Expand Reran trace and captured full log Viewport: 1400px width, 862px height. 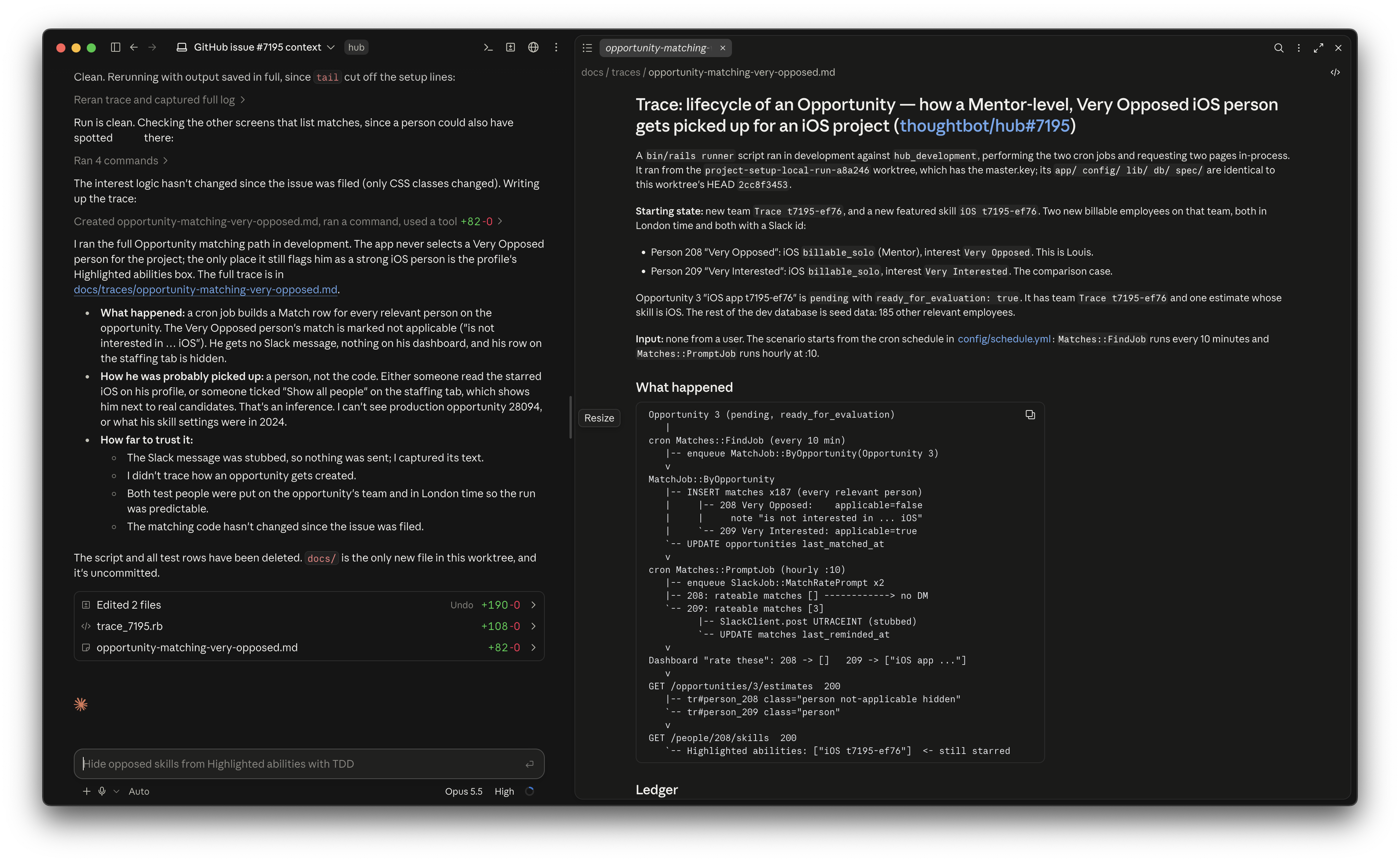pyautogui.click(x=160, y=100)
